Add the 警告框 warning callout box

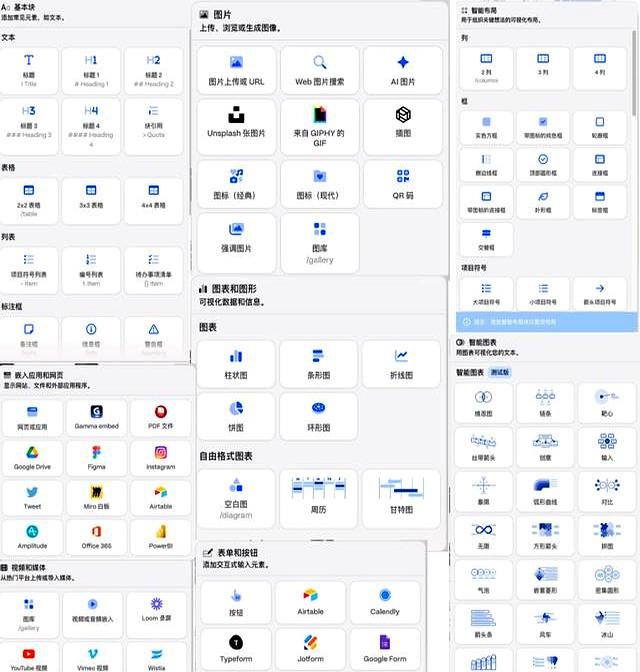153,336
